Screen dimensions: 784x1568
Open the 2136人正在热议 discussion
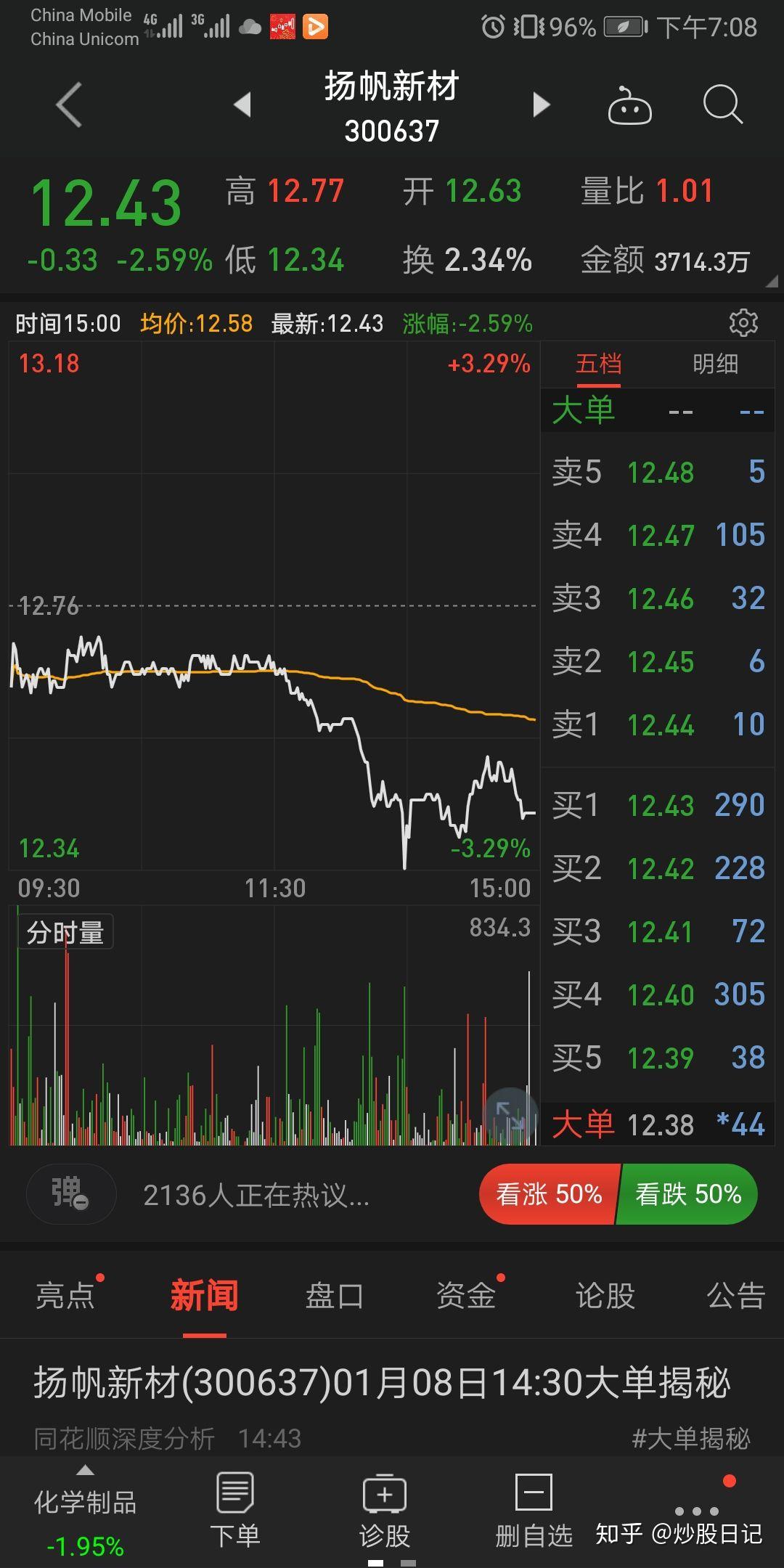[256, 1195]
